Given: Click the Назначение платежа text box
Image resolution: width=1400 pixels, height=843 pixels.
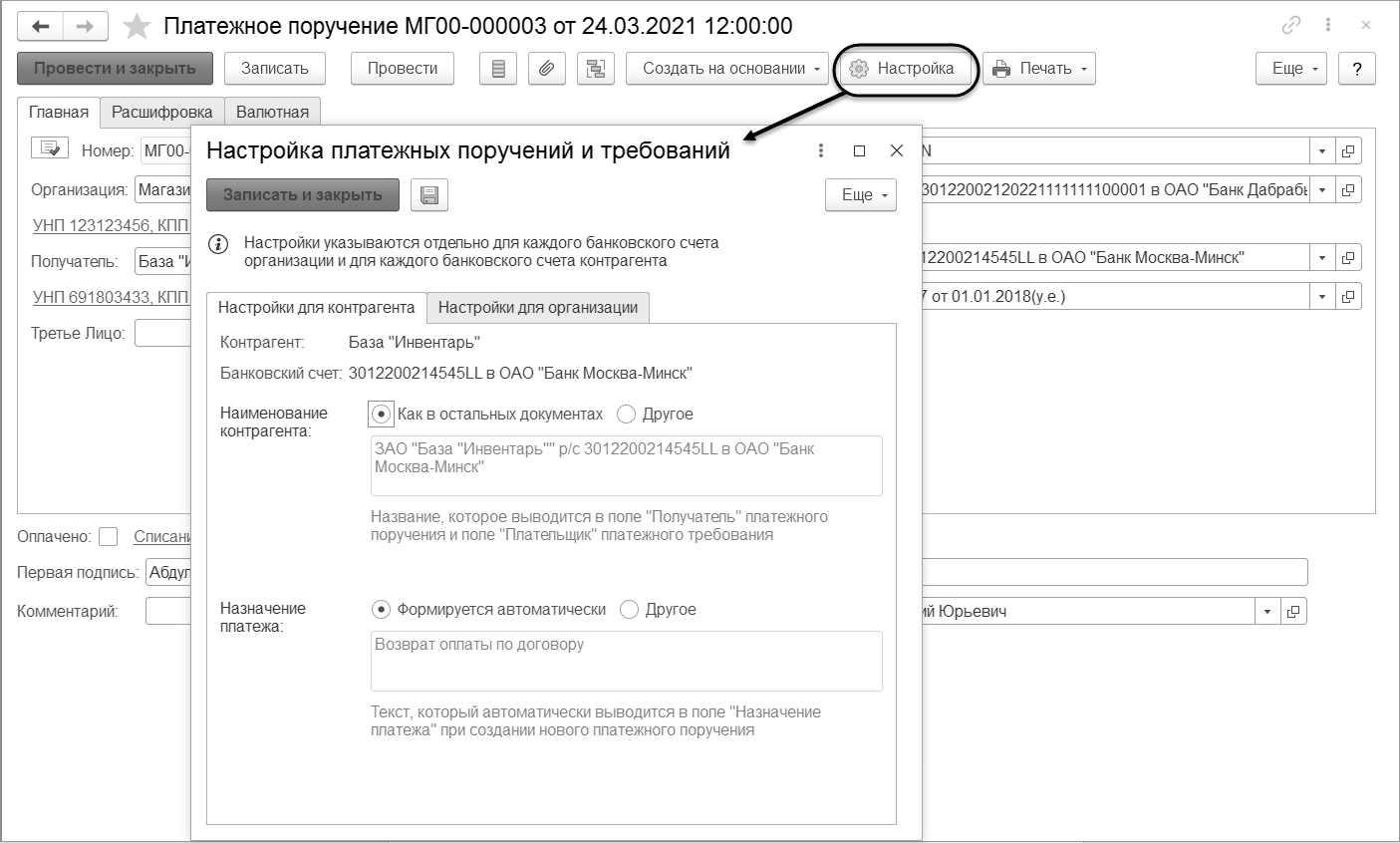Looking at the screenshot, I should pos(627,661).
